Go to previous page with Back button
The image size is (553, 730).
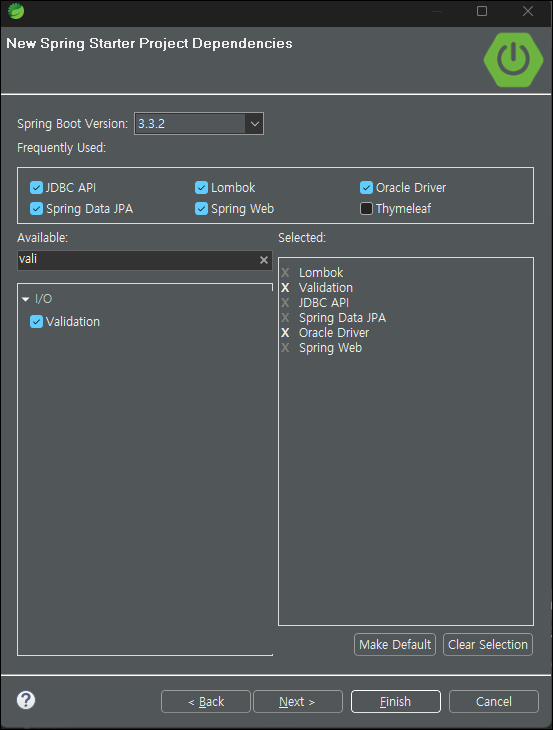pyautogui.click(x=206, y=702)
